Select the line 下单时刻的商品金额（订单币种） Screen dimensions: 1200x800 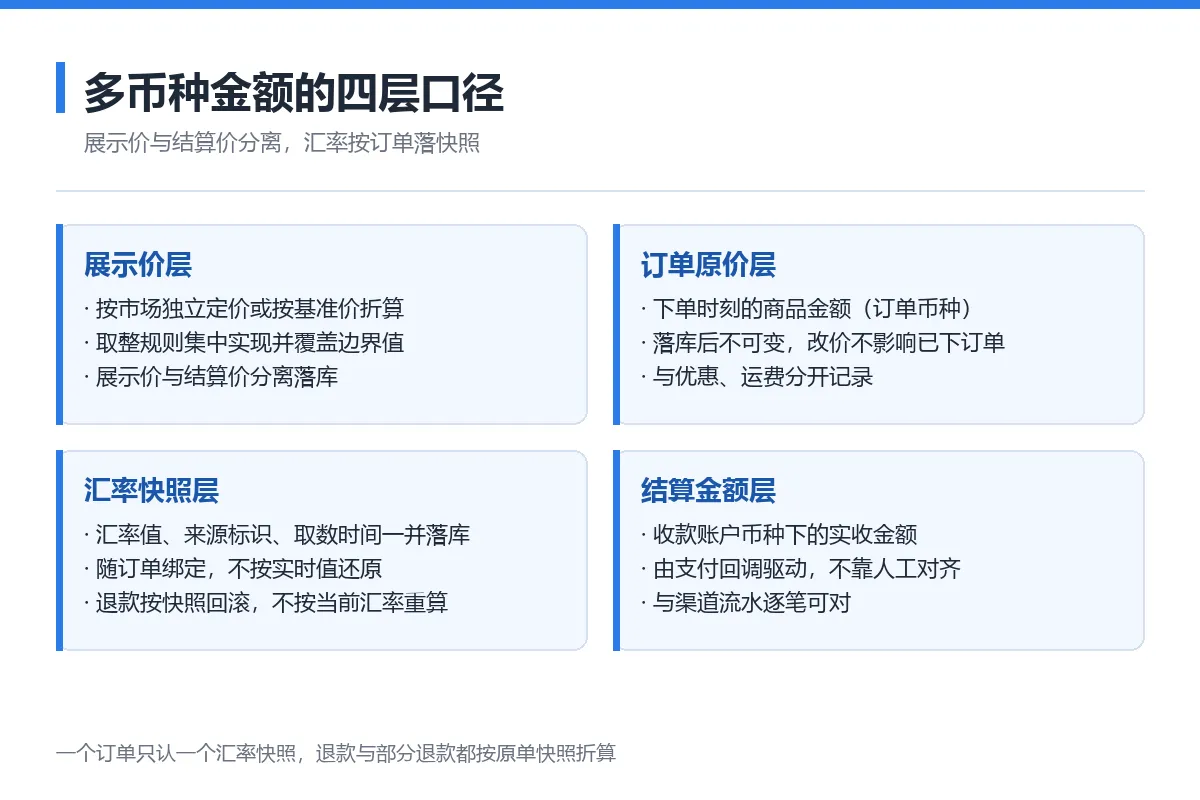pyautogui.click(x=812, y=309)
